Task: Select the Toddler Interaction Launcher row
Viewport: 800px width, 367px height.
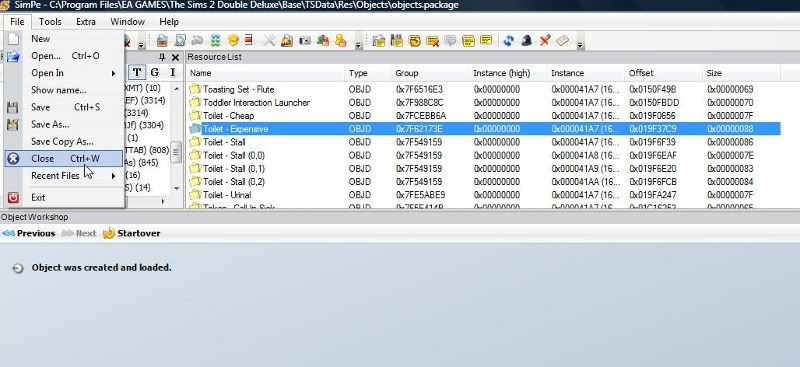Action: 483,103
